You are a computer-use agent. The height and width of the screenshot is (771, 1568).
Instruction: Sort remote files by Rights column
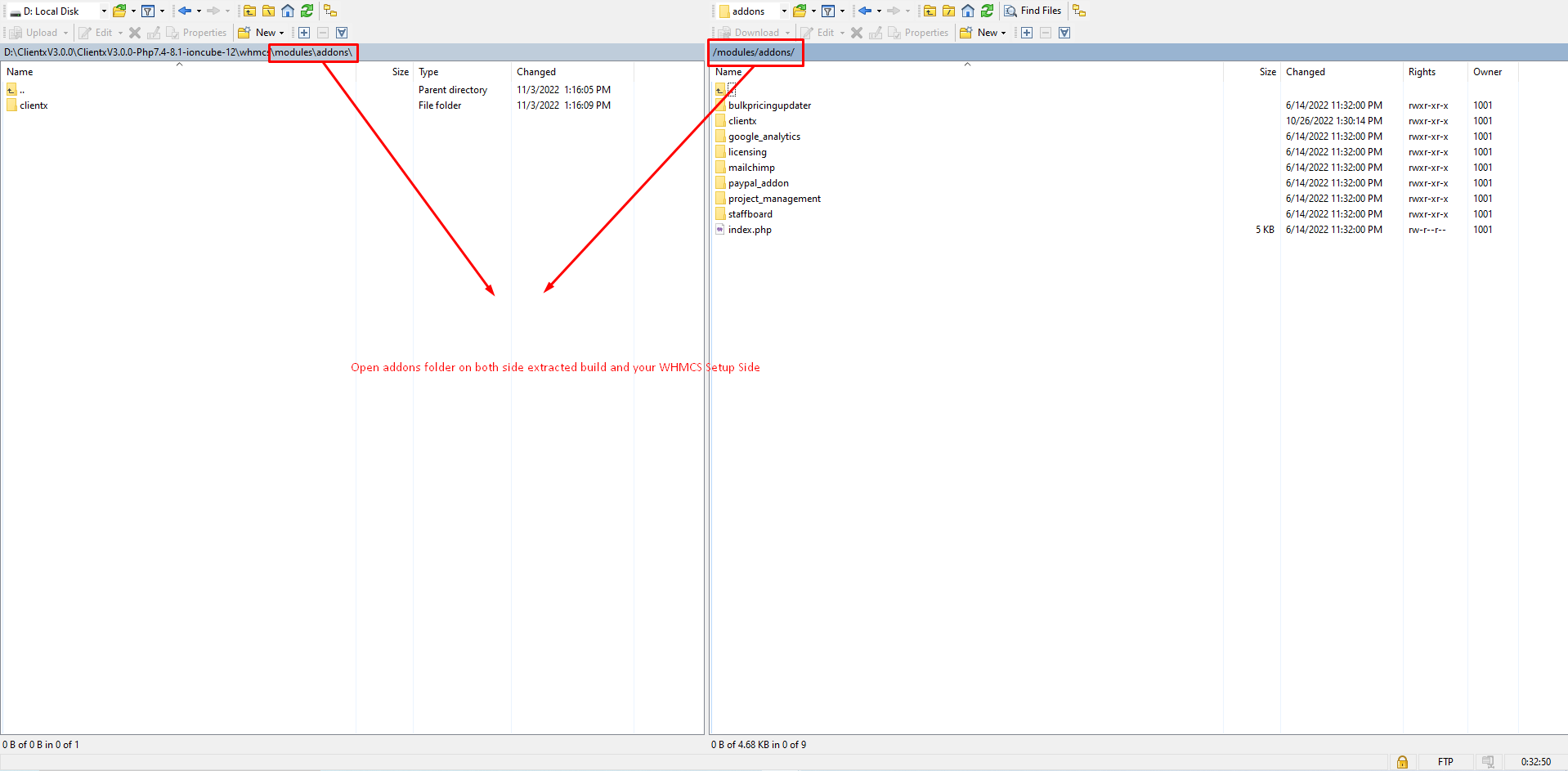coord(1422,72)
